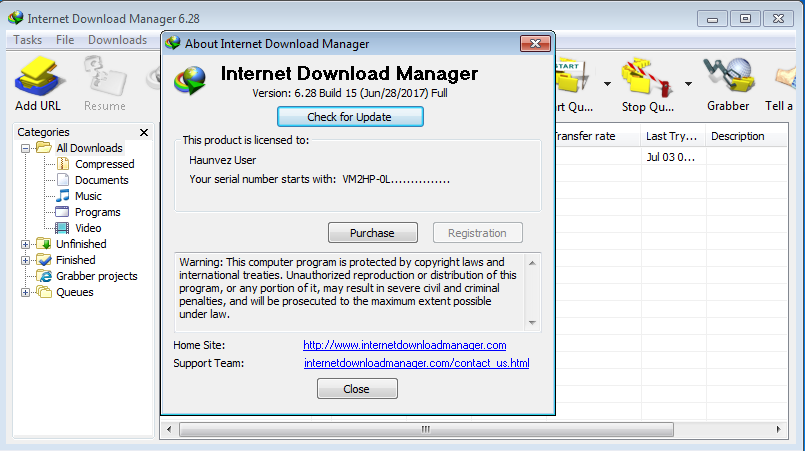Collapse the All Downloads tree node

[x=25, y=148]
